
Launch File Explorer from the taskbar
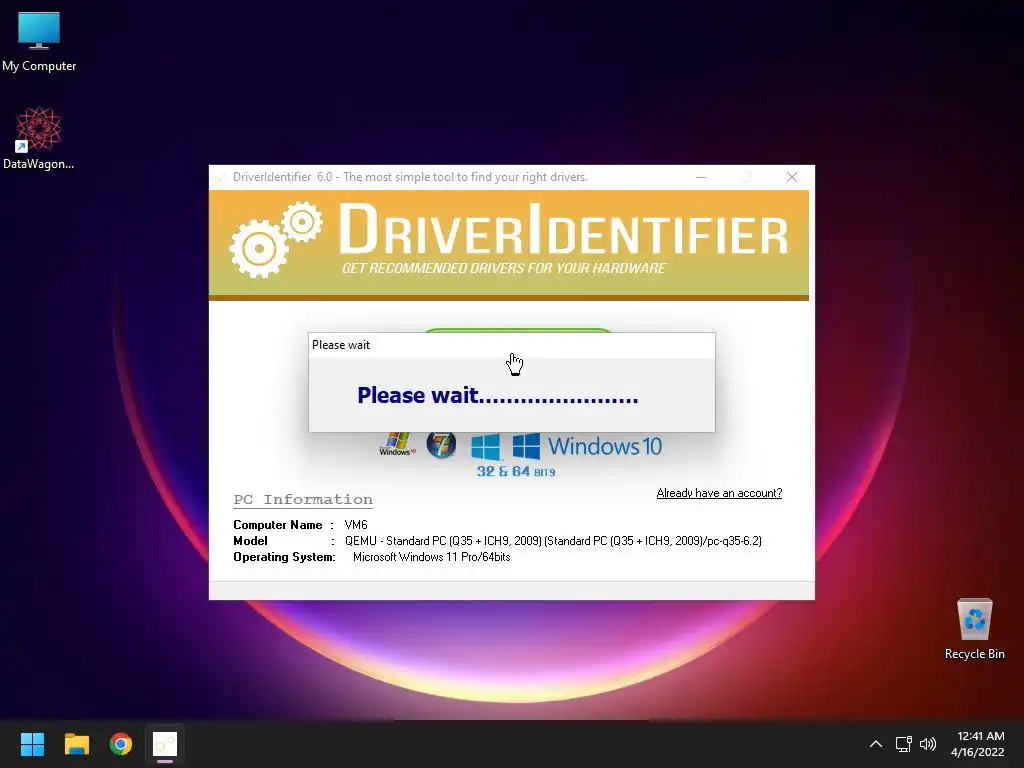[76, 744]
